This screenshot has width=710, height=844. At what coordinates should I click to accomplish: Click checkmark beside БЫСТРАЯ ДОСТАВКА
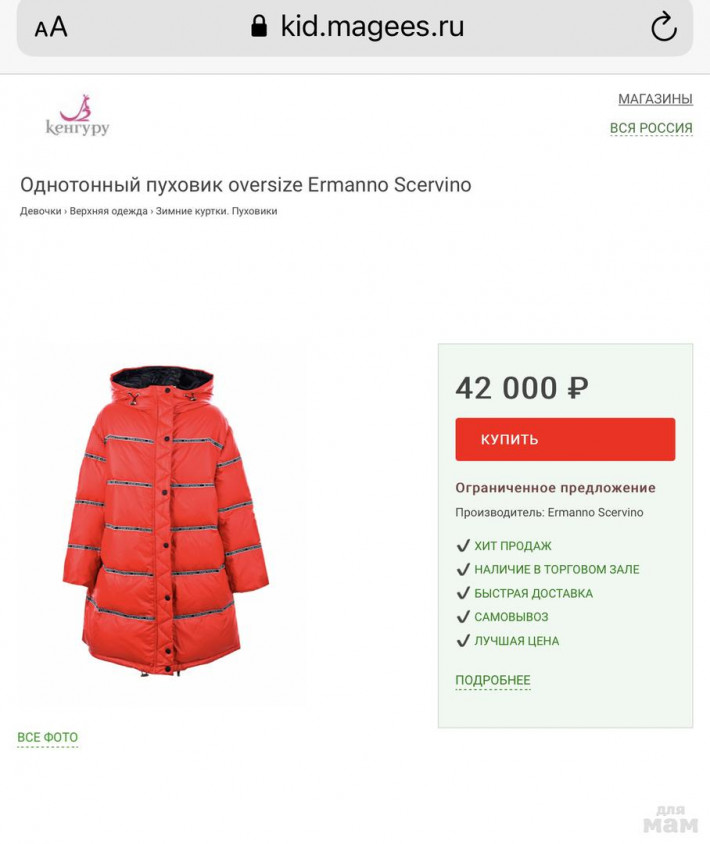tap(463, 593)
